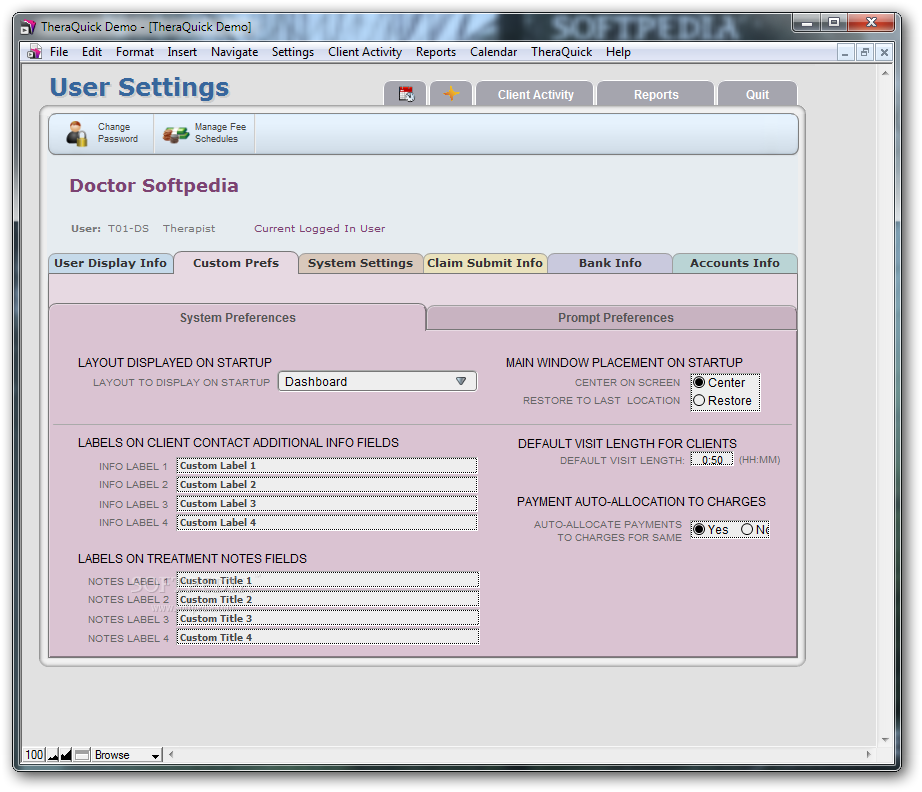The width and height of the screenshot is (922, 792).
Task: Toggle the status toolbar icon by the Browse menu
Action: [82, 754]
